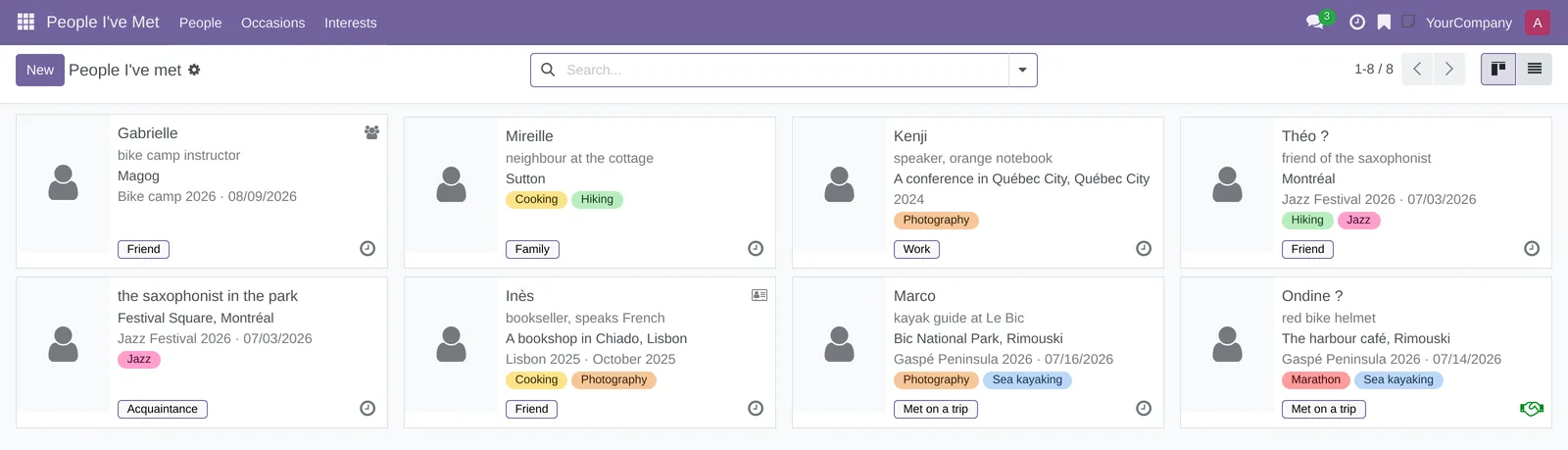Open the Ondine ? record title

click(x=1312, y=296)
